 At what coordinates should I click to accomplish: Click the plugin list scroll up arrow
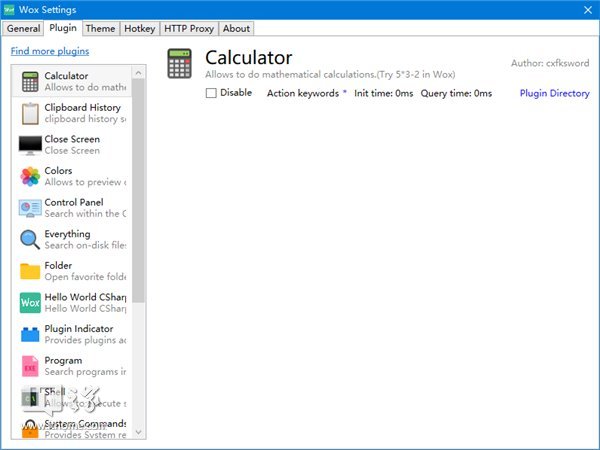(139, 72)
